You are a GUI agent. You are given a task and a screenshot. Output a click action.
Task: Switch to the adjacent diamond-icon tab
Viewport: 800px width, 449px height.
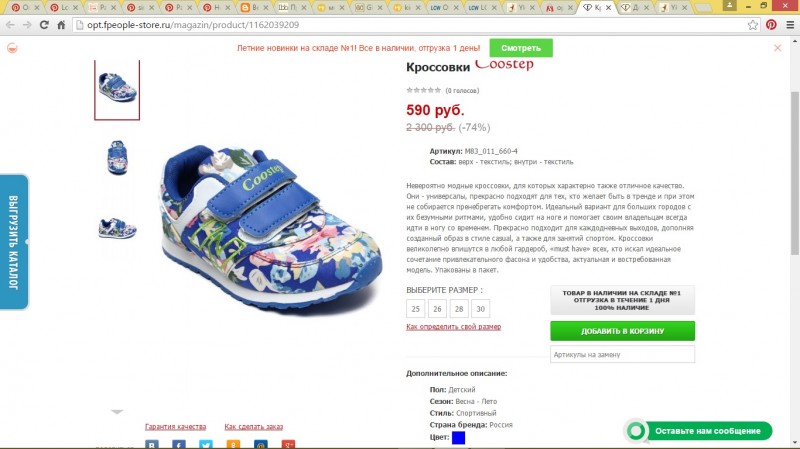tap(634, 7)
